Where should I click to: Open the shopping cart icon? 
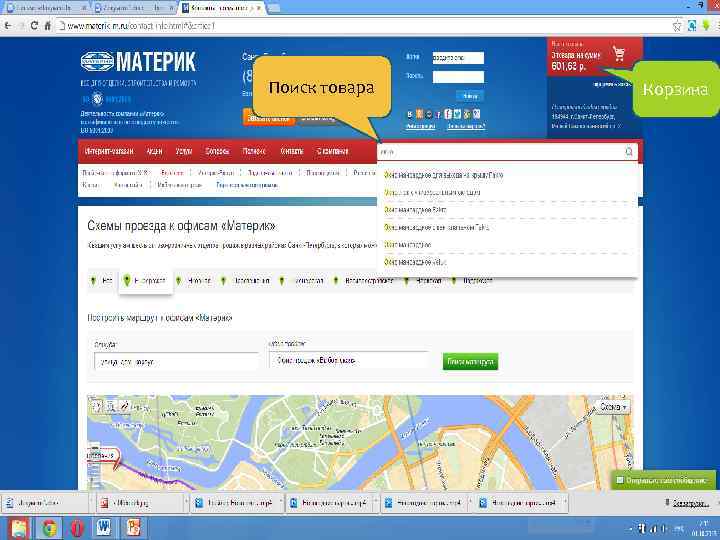click(x=619, y=54)
